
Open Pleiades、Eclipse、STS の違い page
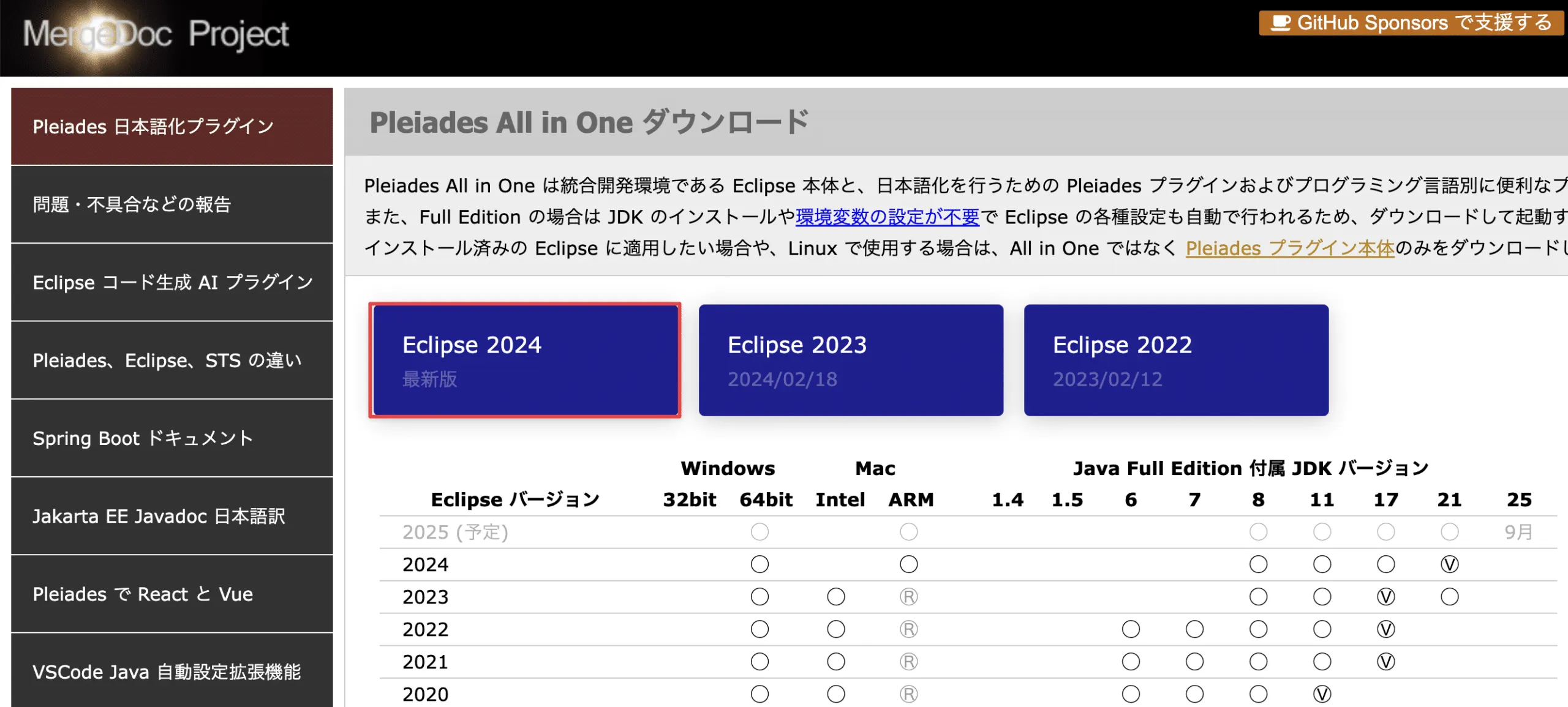click(x=172, y=360)
